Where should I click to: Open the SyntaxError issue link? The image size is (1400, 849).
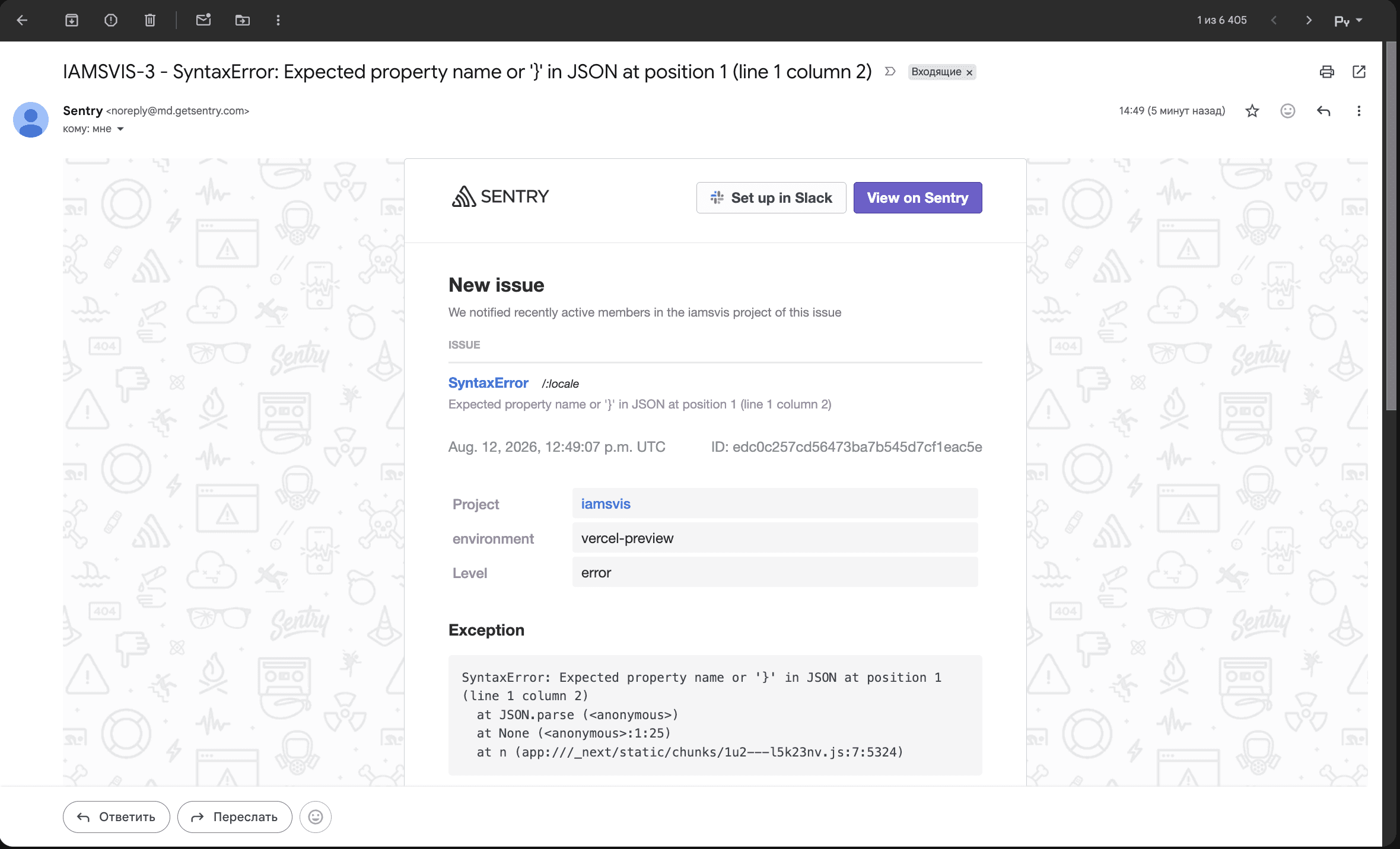click(x=488, y=383)
